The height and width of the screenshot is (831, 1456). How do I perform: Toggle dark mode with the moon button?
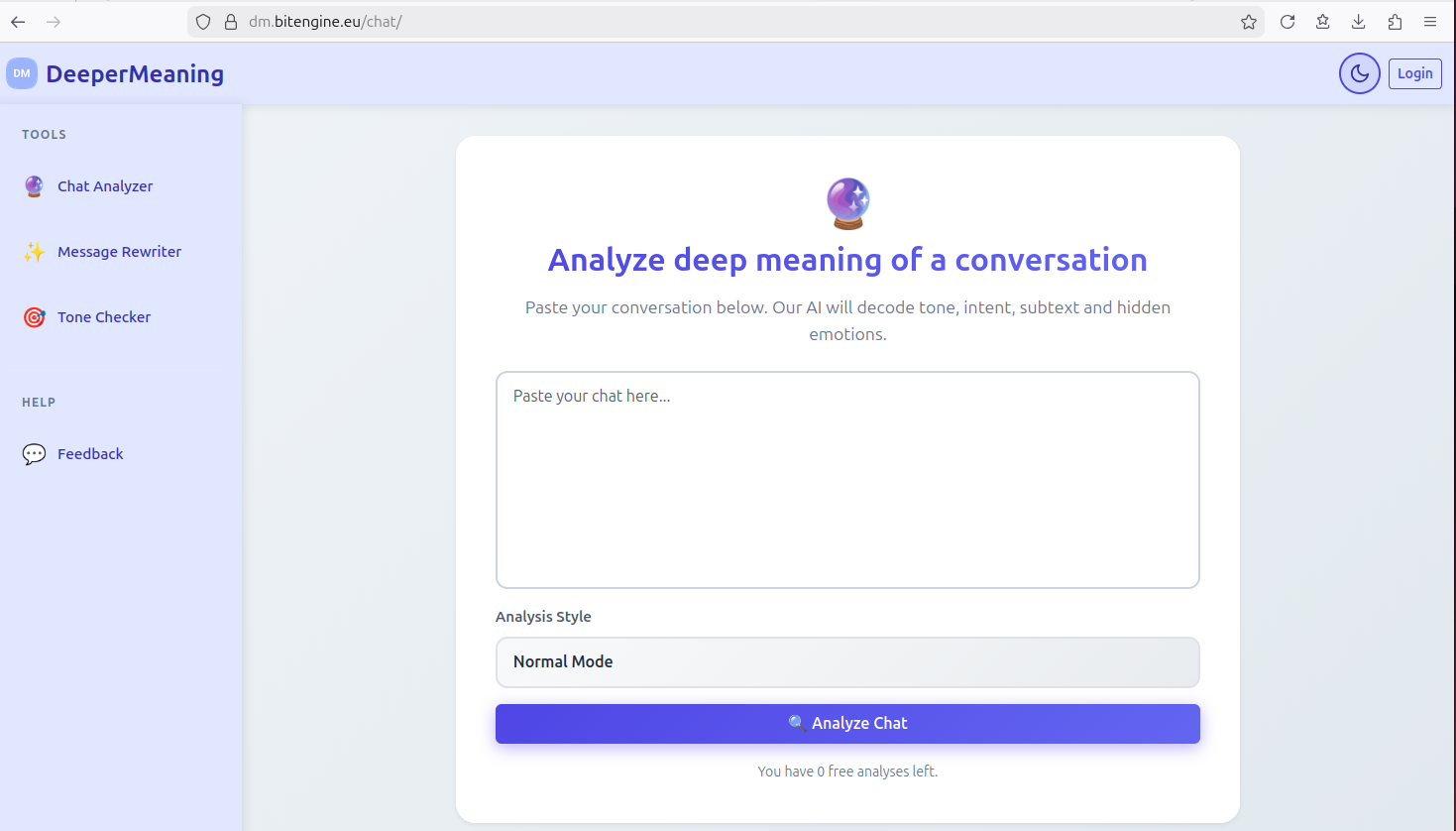pos(1359,72)
